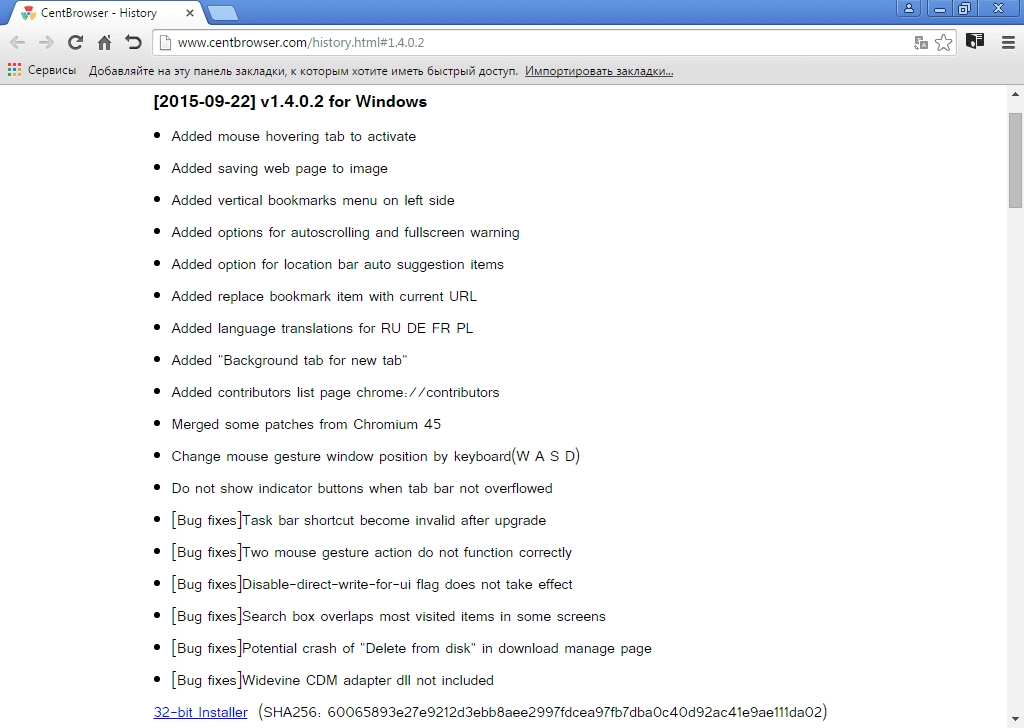Click "Added saving web page to image"
This screenshot has height=728, width=1024.
tap(280, 168)
